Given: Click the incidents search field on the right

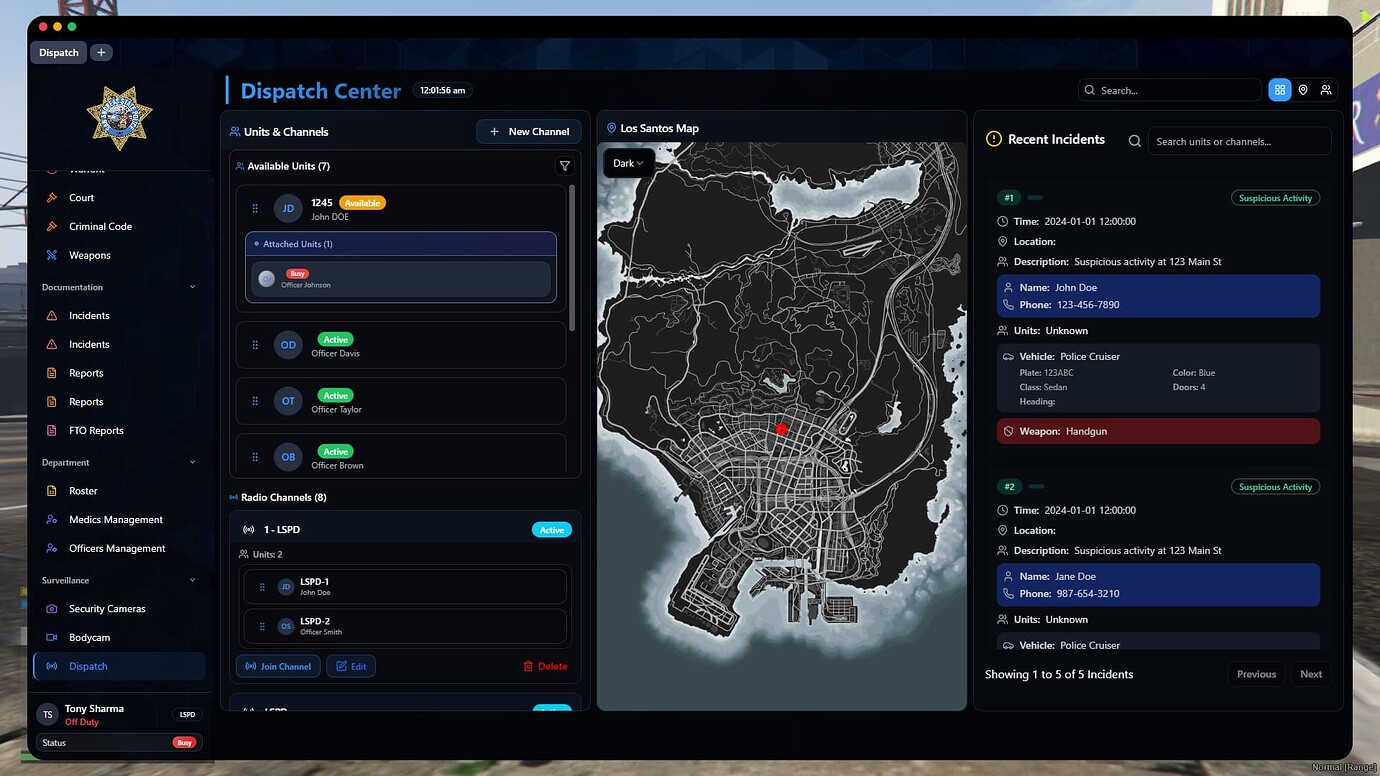Looking at the screenshot, I should pyautogui.click(x=1239, y=141).
